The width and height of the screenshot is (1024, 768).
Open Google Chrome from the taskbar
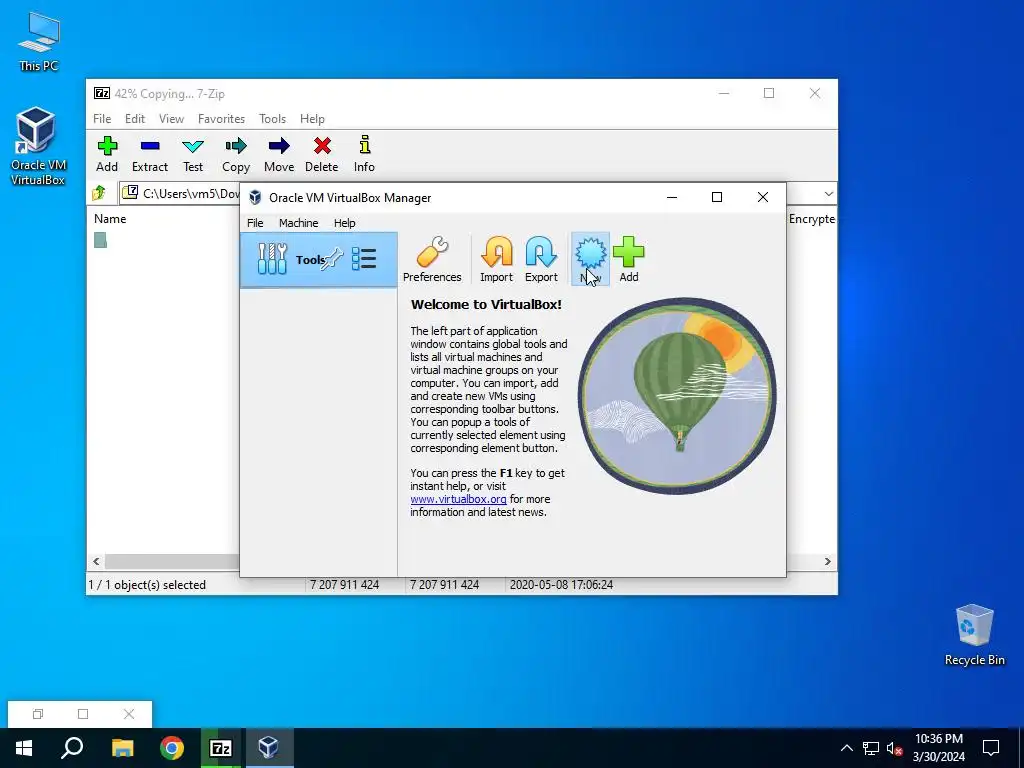point(172,748)
